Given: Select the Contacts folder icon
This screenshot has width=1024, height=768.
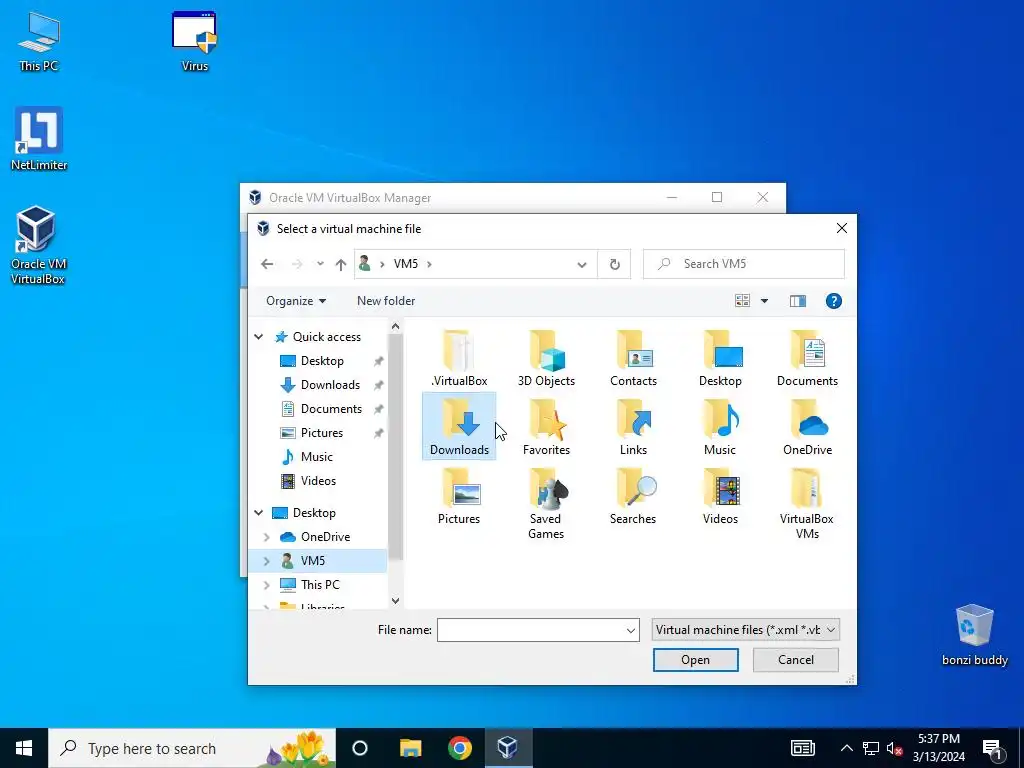Looking at the screenshot, I should (x=633, y=359).
